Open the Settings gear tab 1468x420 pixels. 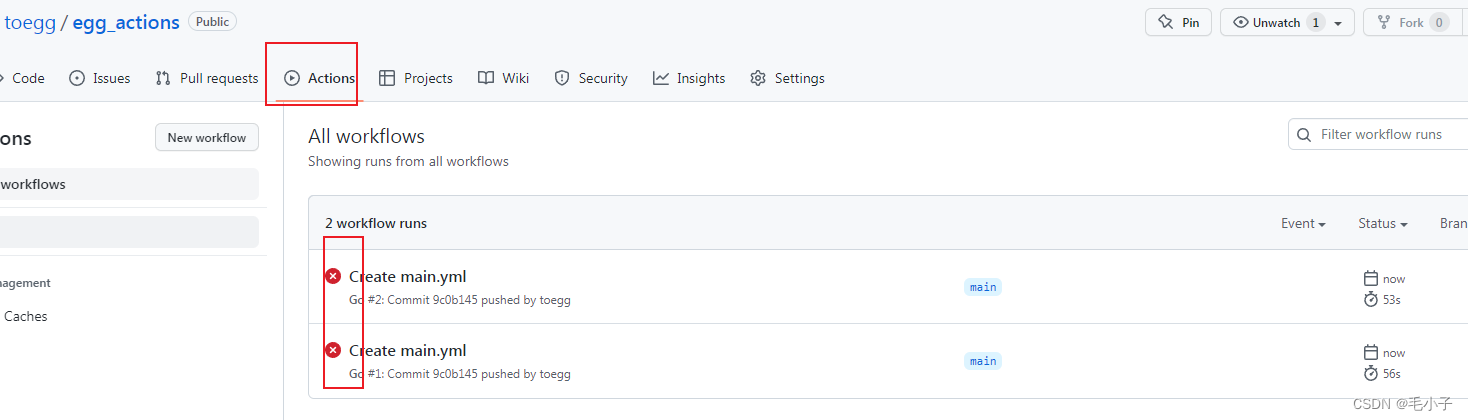[787, 78]
